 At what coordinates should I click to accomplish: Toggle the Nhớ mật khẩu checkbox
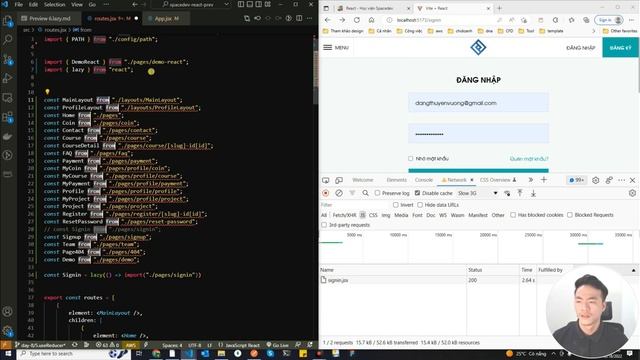pos(411,158)
